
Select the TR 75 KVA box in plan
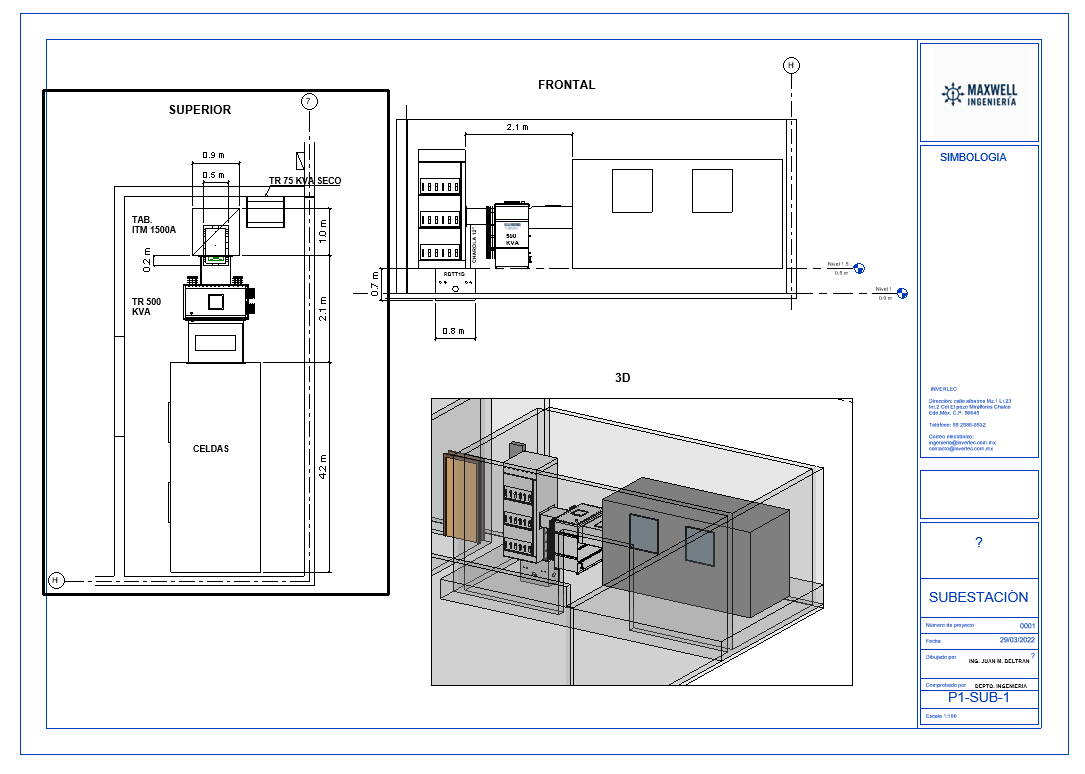click(x=266, y=212)
